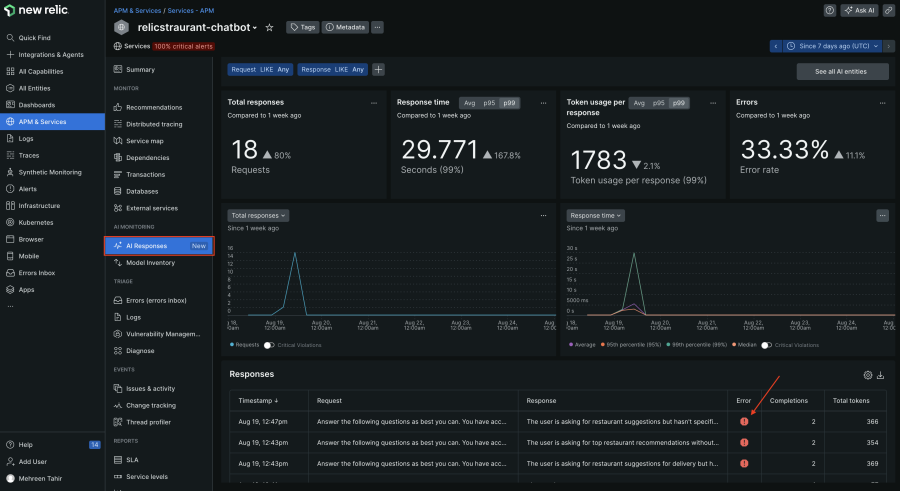Screen dimensions: 900x491
Task: Click the help question mark icon in header
Action: [x=830, y=10]
